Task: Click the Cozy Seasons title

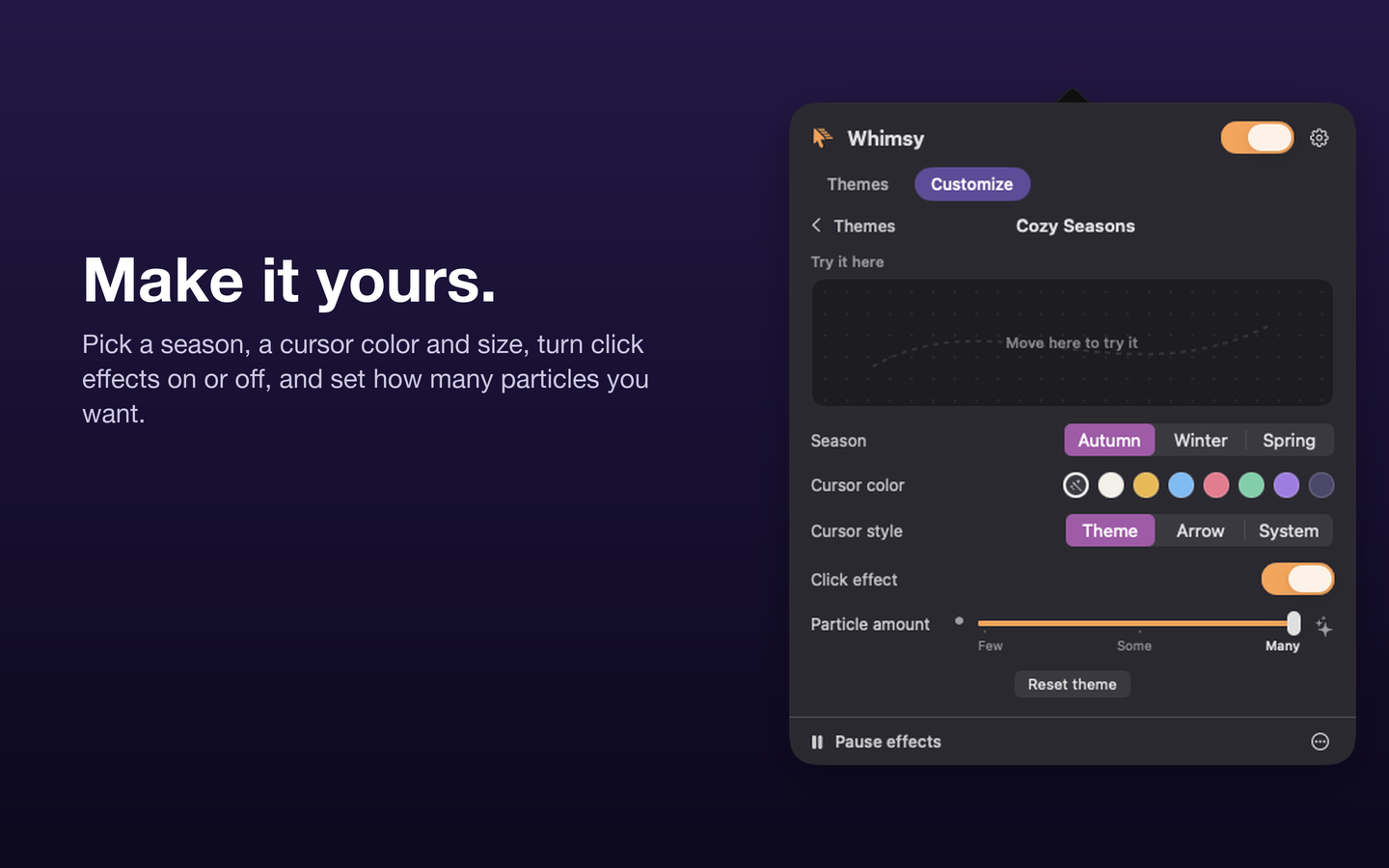Action: click(1075, 226)
